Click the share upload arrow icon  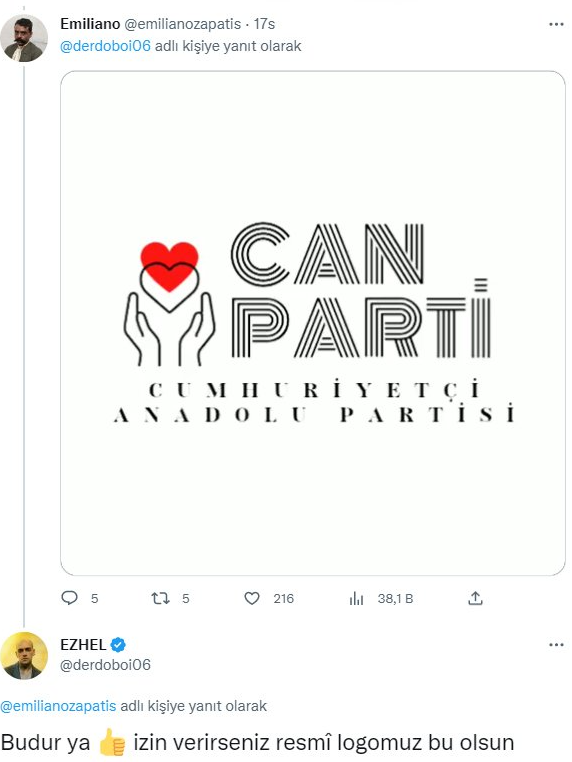475,598
